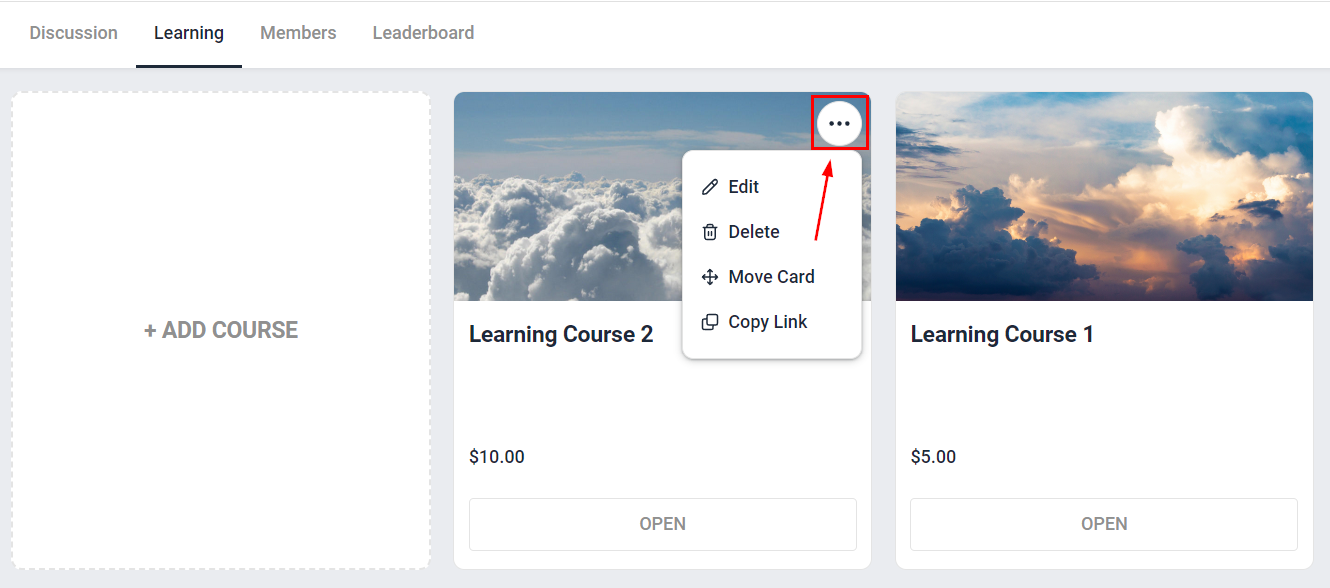Click the "Learning Course 1" title

click(x=1001, y=335)
